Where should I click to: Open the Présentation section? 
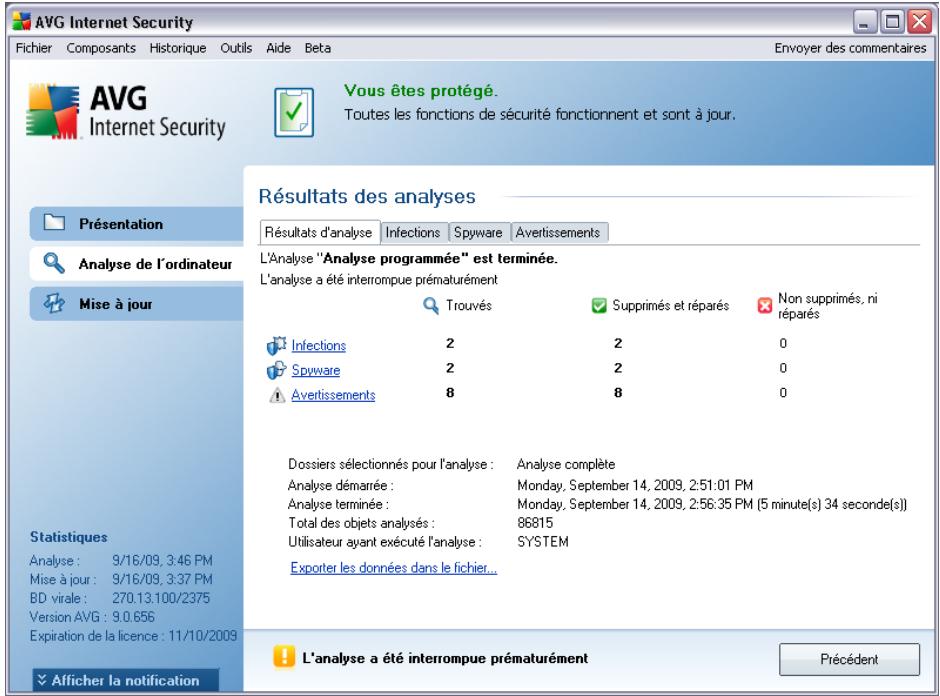[x=137, y=224]
